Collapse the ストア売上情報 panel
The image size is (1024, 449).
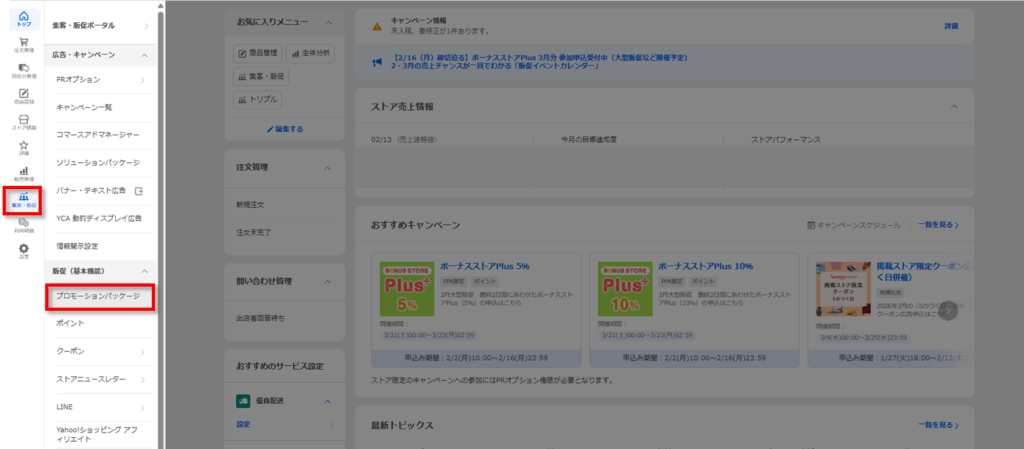(954, 106)
